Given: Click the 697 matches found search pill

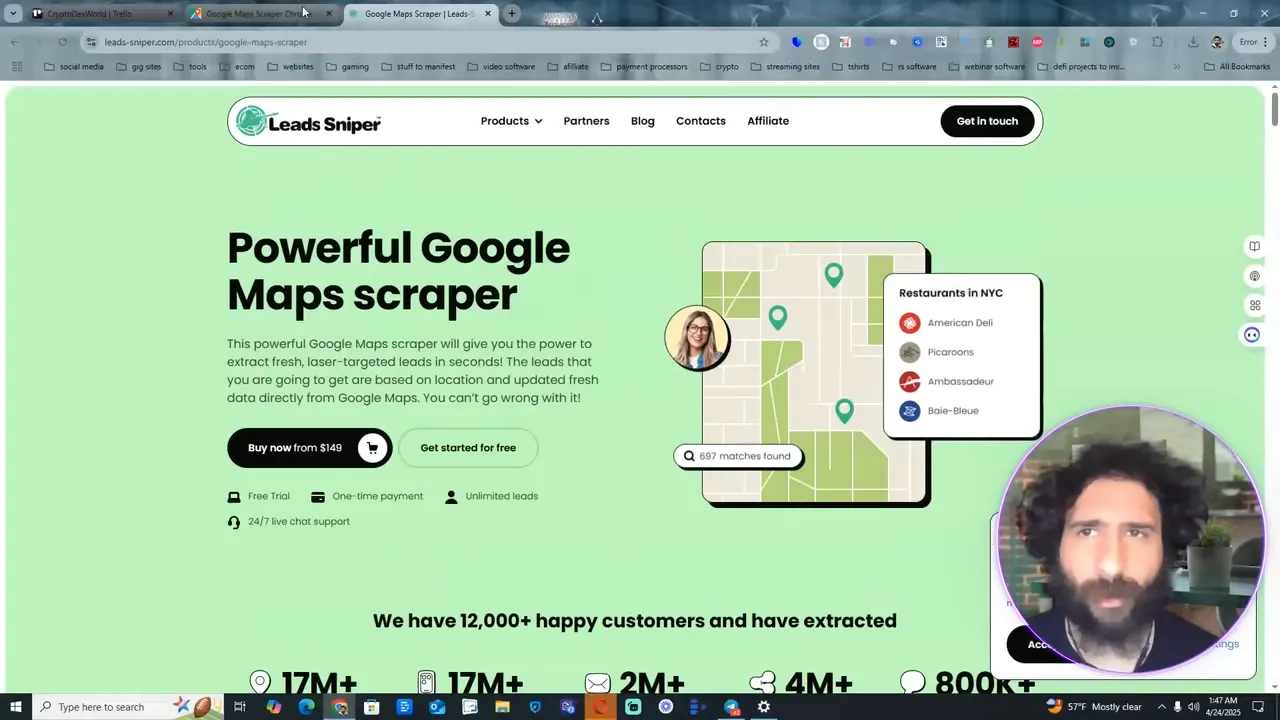Looking at the screenshot, I should pos(738,456).
